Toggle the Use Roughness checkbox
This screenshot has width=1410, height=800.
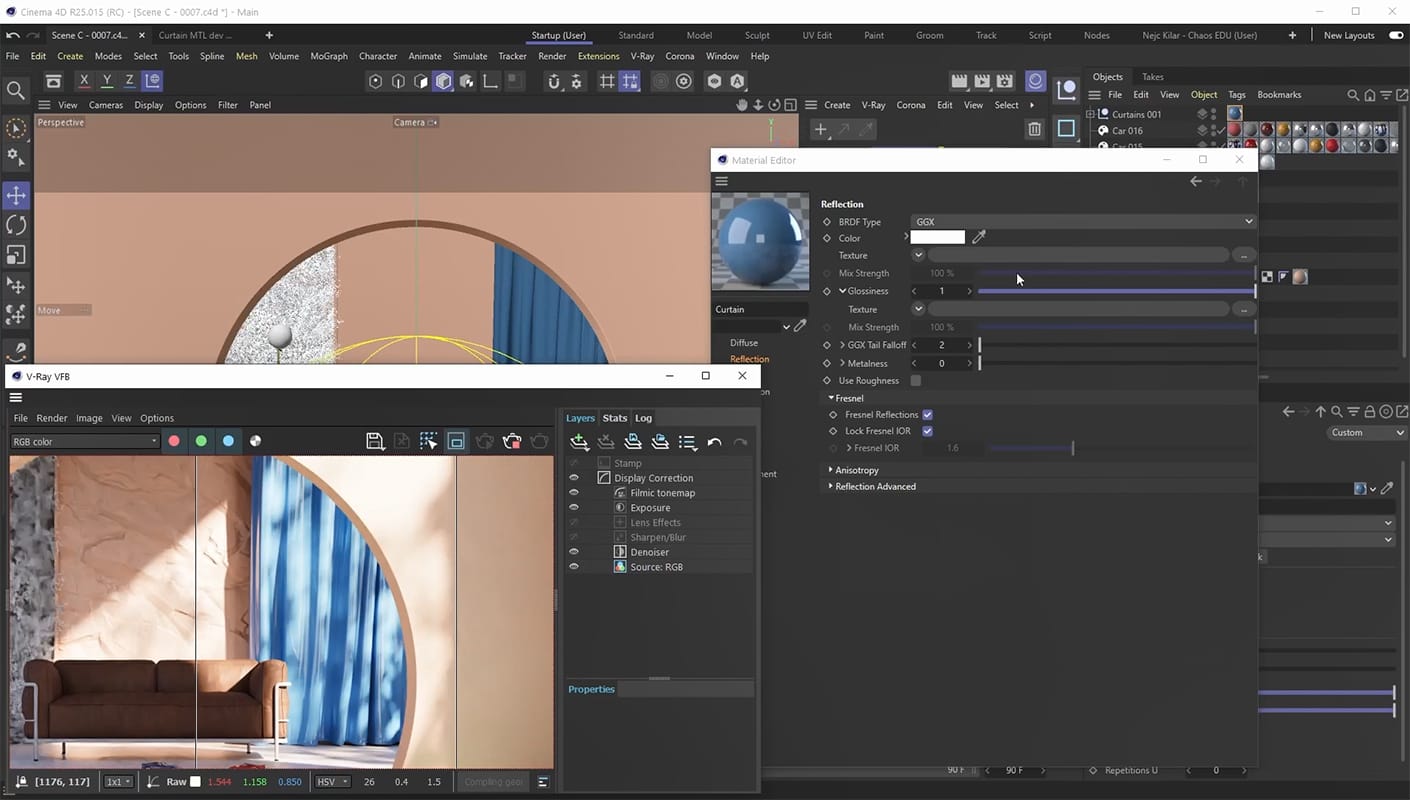pos(915,380)
